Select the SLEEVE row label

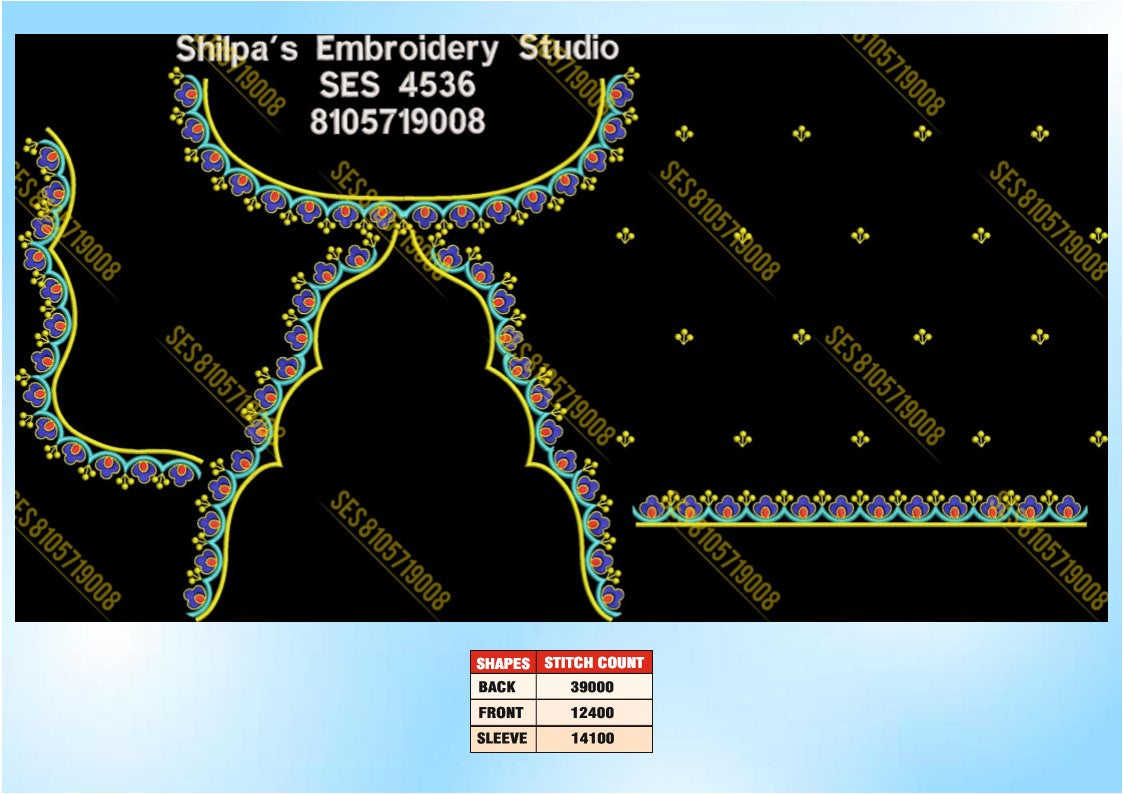(503, 738)
